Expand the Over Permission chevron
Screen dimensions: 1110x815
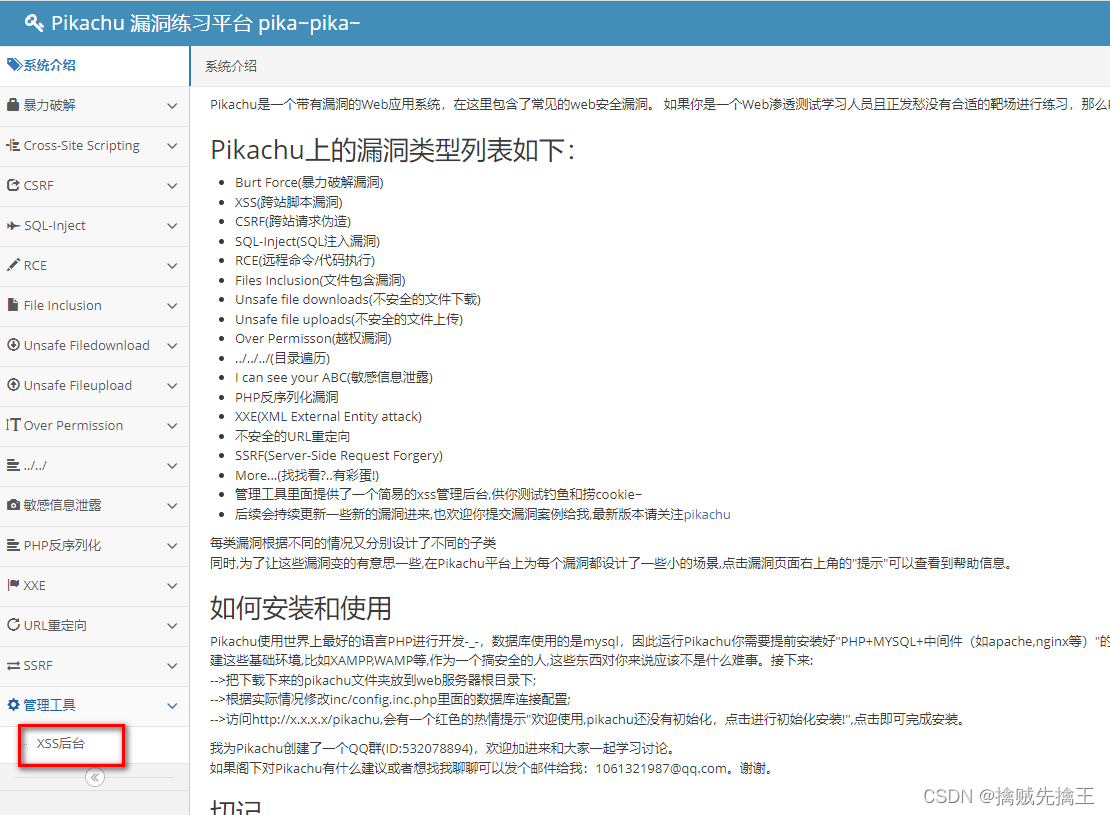[172, 426]
